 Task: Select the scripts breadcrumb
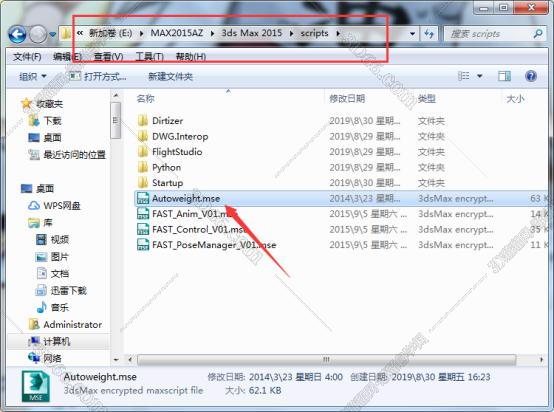click(314, 33)
